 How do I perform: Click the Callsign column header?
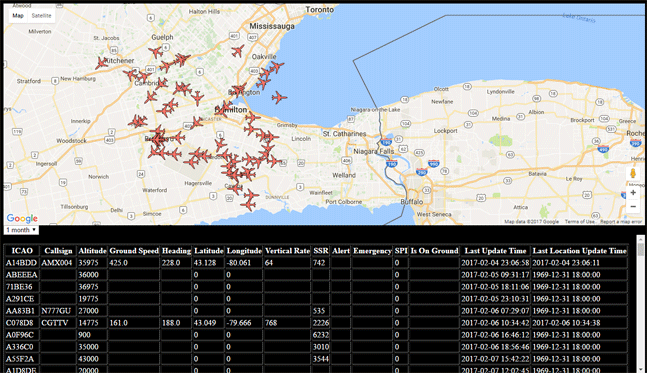click(58, 251)
